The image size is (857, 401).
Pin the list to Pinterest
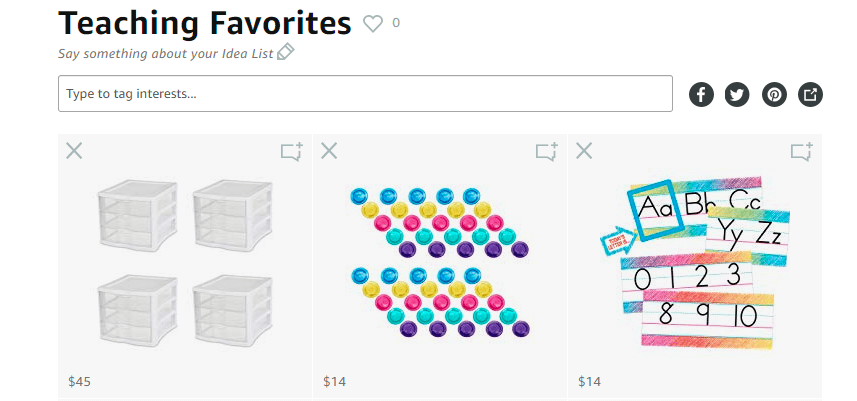point(774,95)
